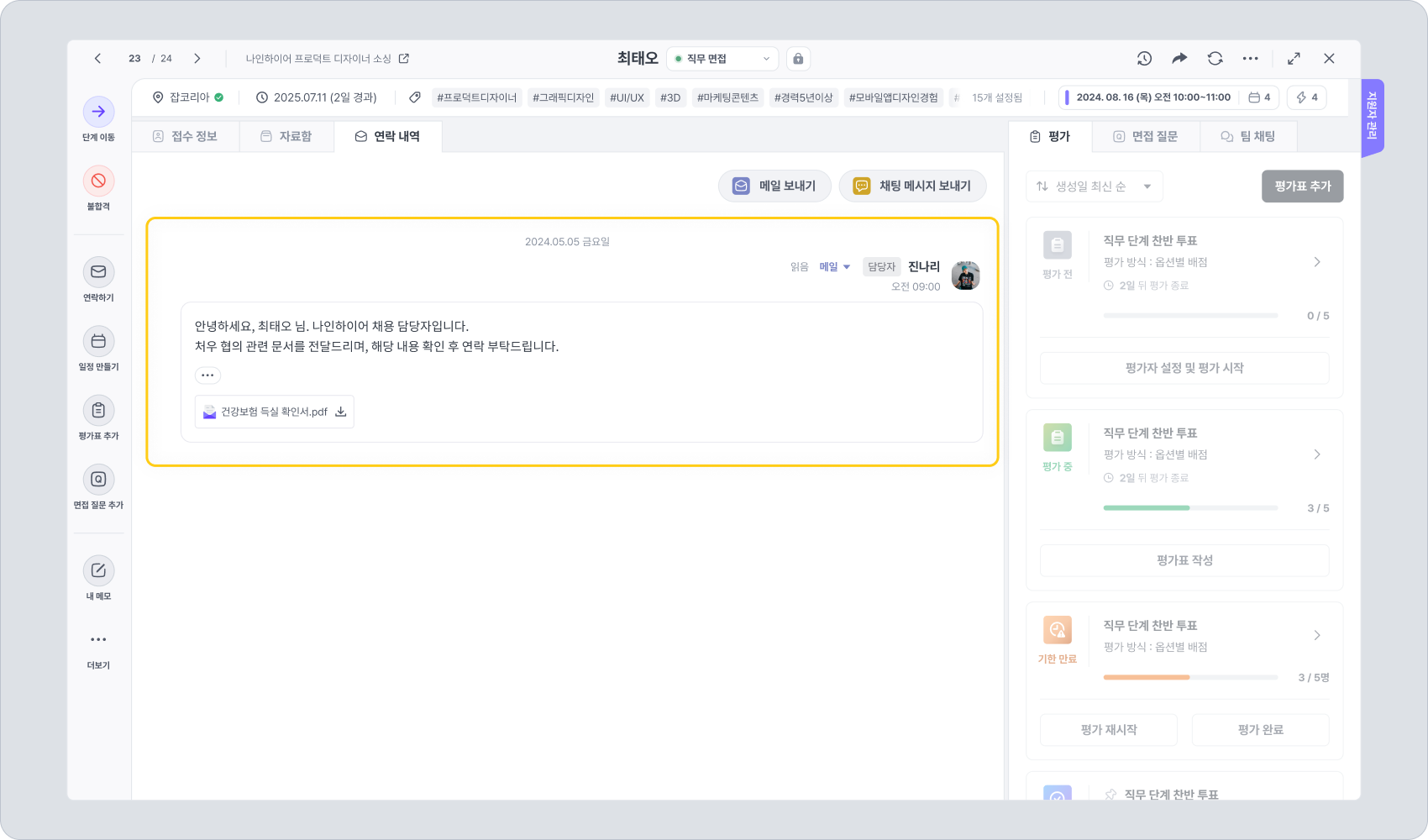Open the 생성일 최신 순 sort dropdown
The height and width of the screenshot is (840, 1428).
(1094, 186)
